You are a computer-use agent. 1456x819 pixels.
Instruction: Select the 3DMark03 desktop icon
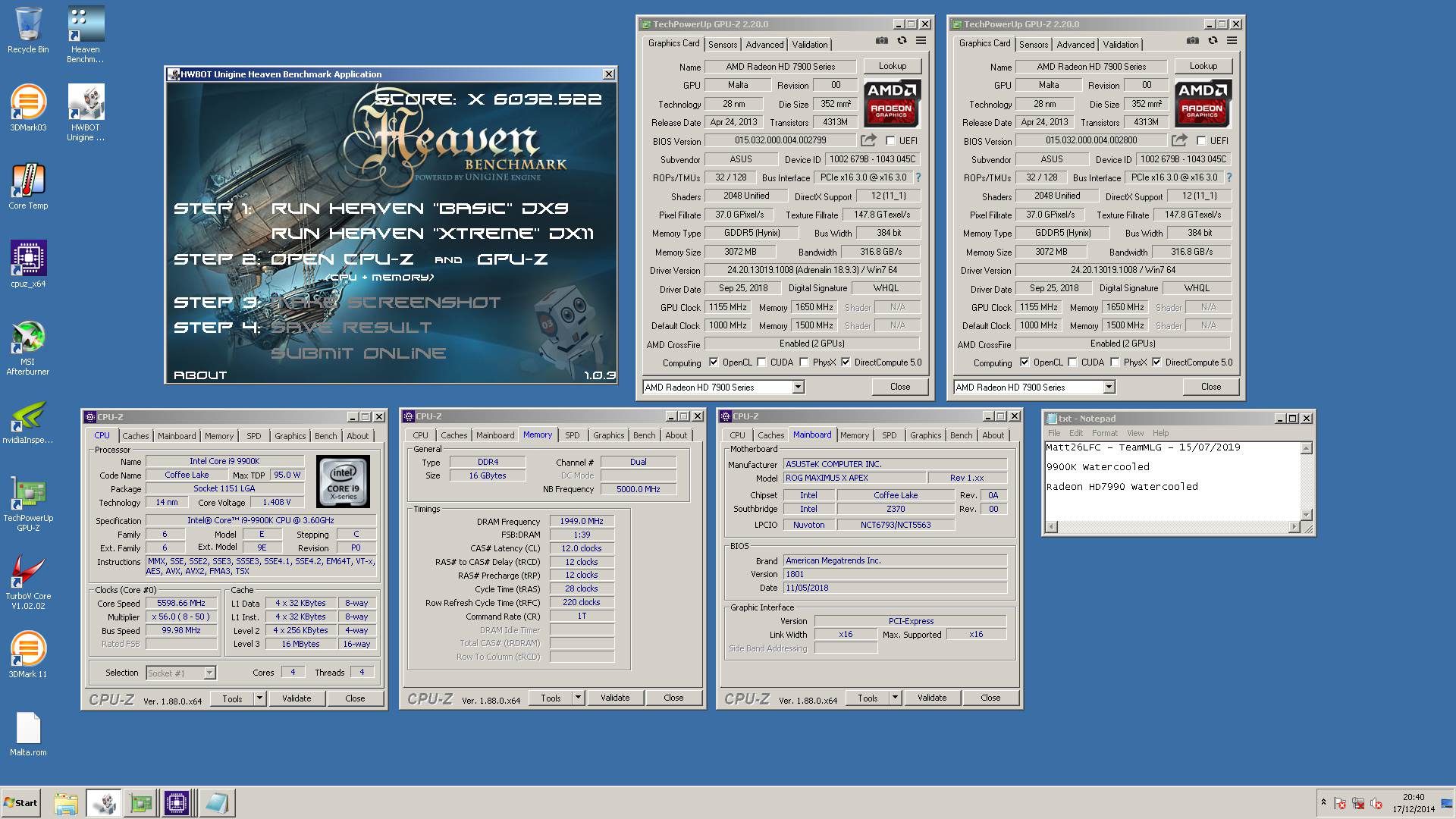[x=28, y=108]
